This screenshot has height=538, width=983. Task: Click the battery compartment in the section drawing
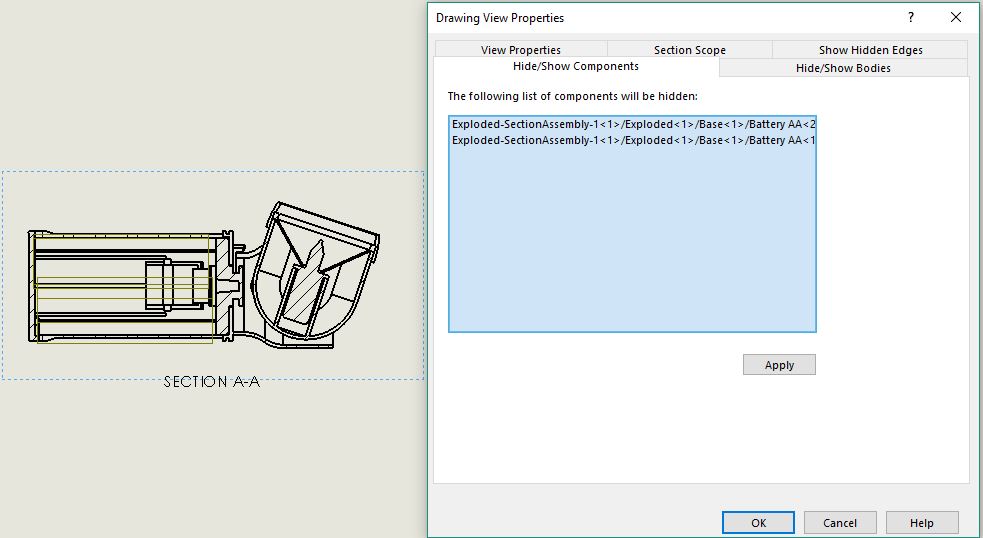(x=120, y=285)
